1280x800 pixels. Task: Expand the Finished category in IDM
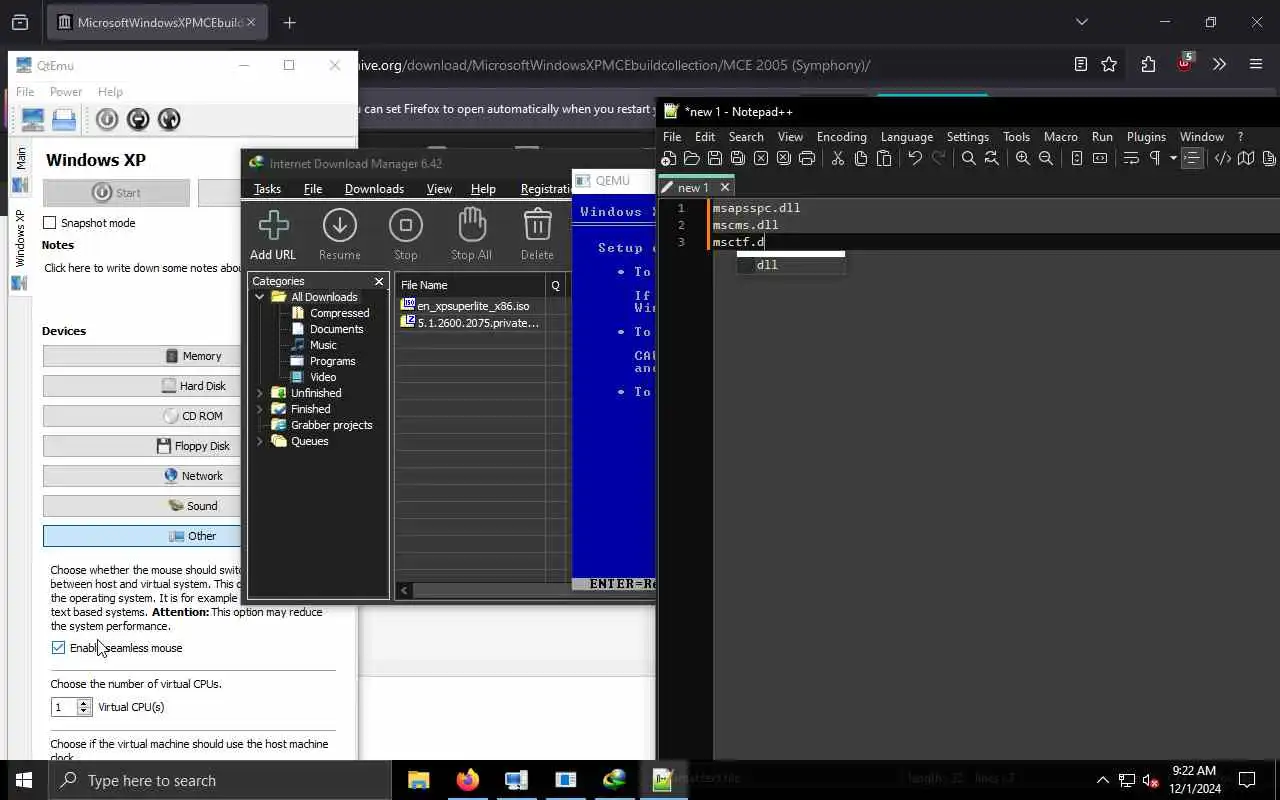click(x=260, y=409)
